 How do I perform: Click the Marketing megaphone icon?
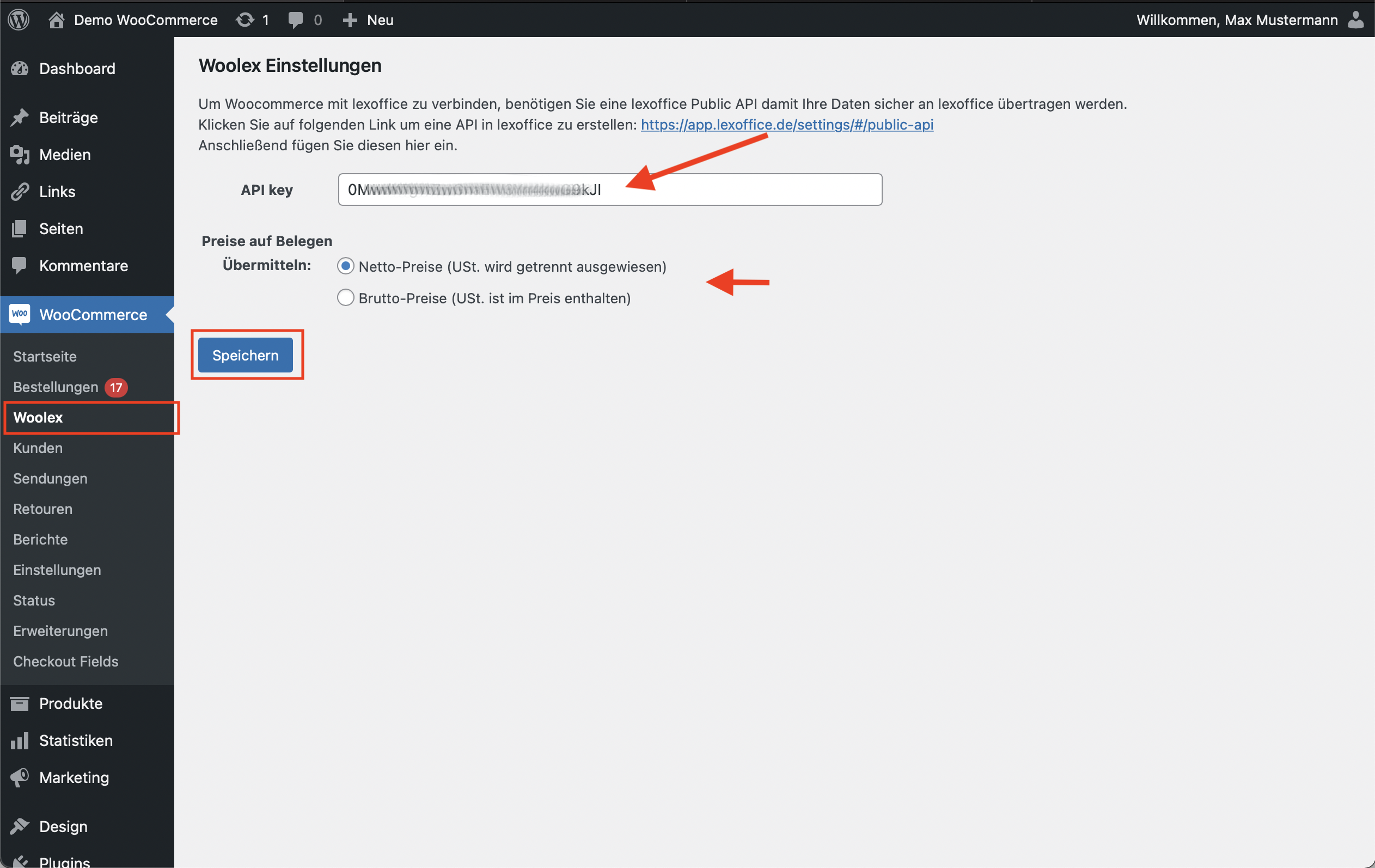pos(20,778)
